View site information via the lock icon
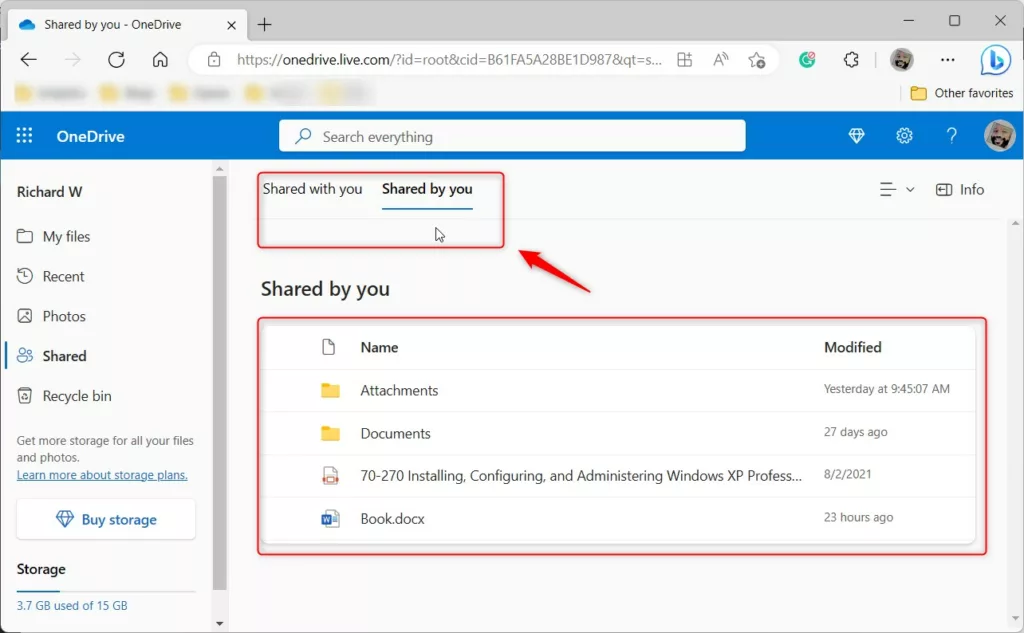 pyautogui.click(x=214, y=59)
